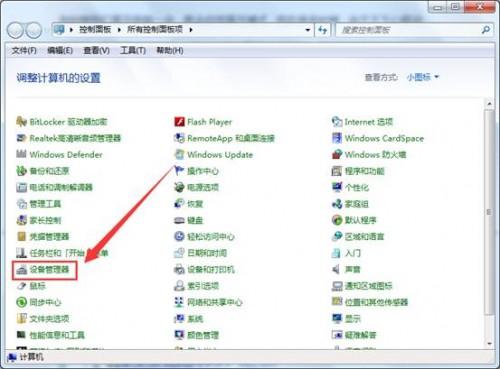Open Internet 选项 icon
Screen dimensions: 500x369
[x=337, y=122]
